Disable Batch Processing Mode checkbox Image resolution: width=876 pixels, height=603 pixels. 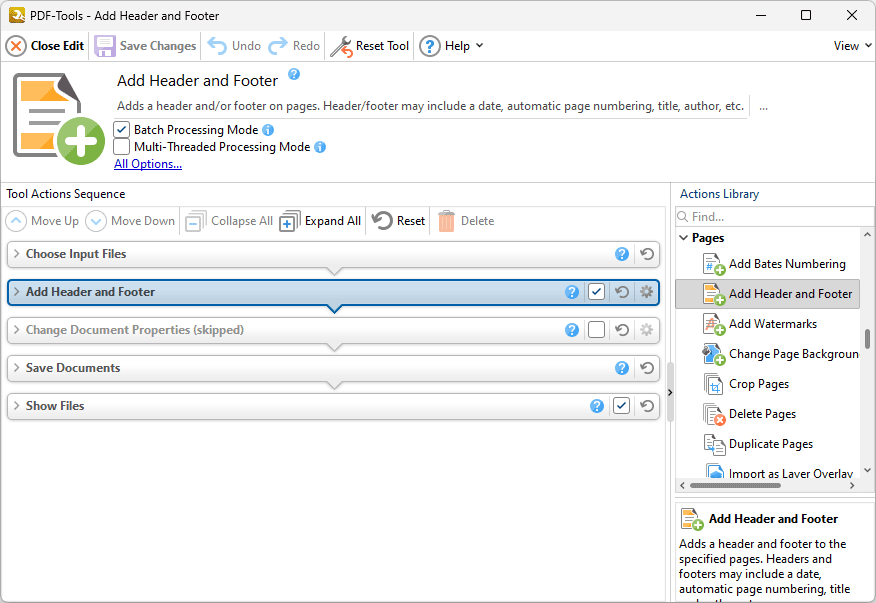[121, 130]
